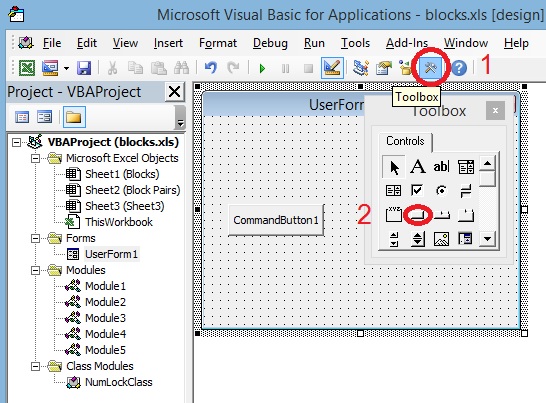The width and height of the screenshot is (546, 403).
Task: Select Sheet2 (Block Pairs) in project tree
Action: click(x=133, y=190)
